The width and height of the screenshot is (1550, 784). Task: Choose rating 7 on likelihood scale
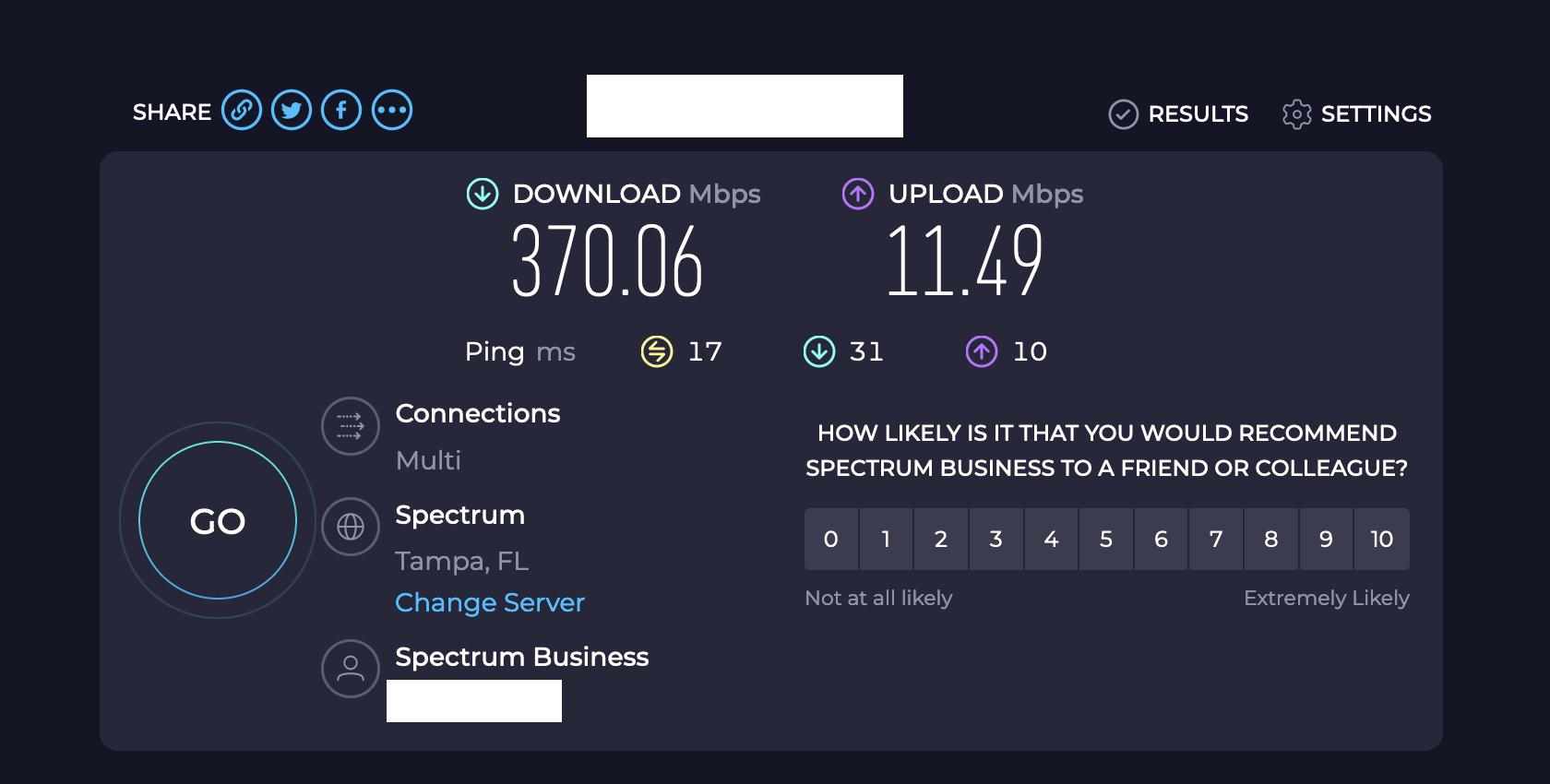(x=1216, y=539)
